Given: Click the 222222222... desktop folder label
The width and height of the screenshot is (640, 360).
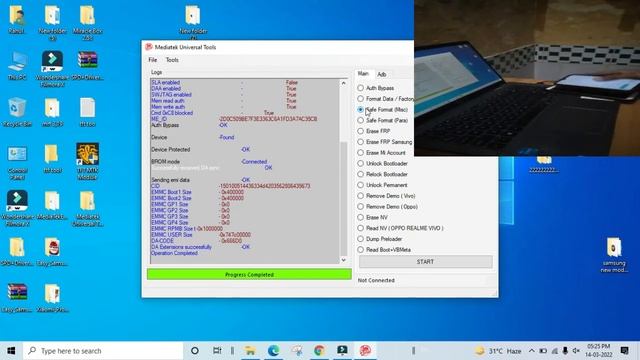Looking at the screenshot, I should tap(544, 170).
